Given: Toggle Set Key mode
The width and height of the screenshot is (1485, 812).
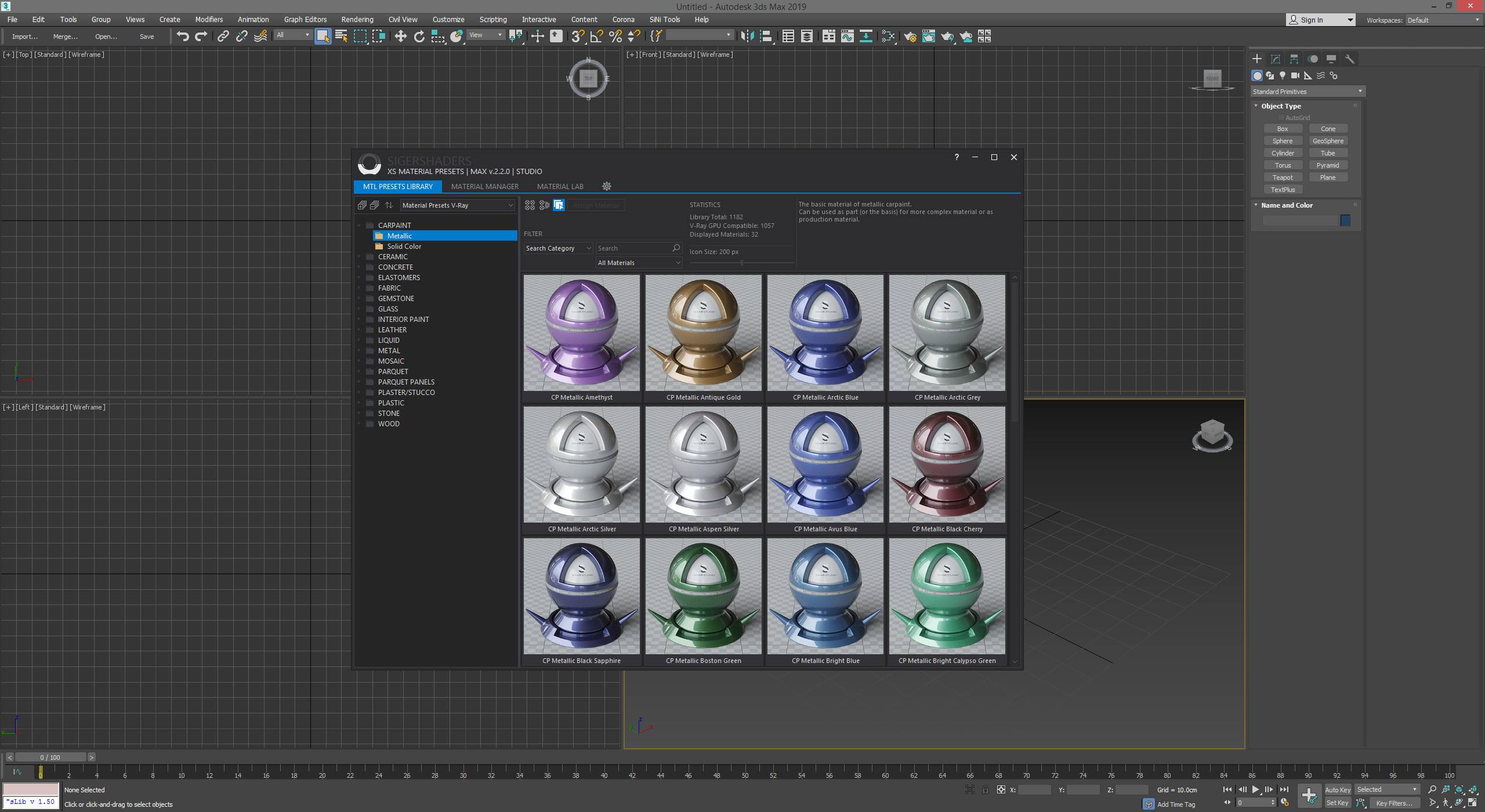Looking at the screenshot, I should [1337, 803].
